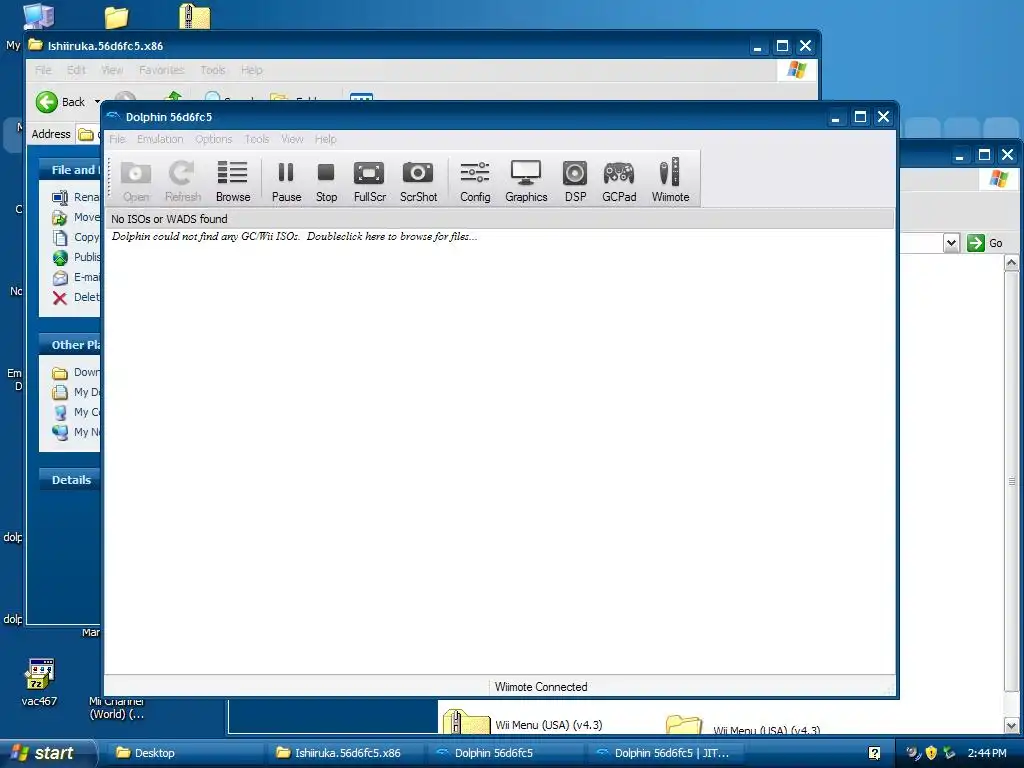
Task: Open the Edit menu in Ishiiruka explorer window
Action: [76, 70]
